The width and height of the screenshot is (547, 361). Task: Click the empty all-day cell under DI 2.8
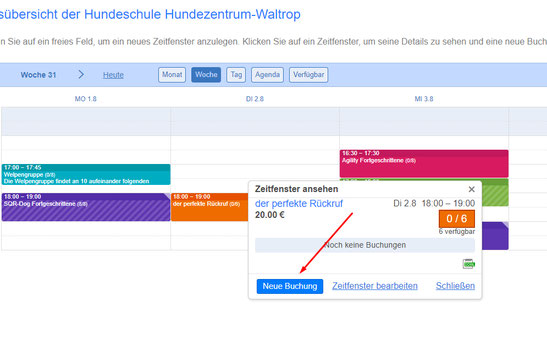(255, 121)
